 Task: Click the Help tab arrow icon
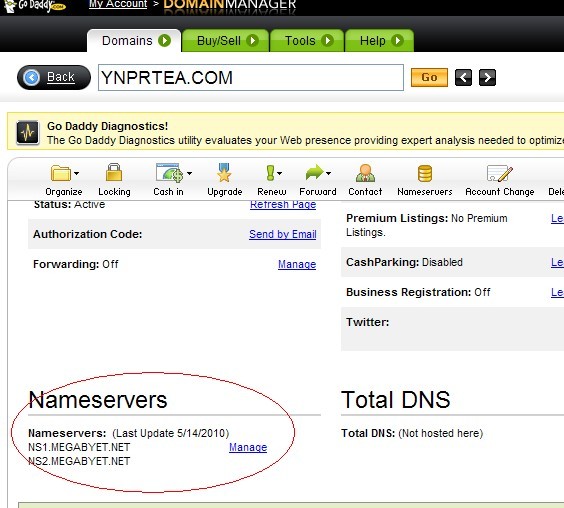[x=397, y=41]
